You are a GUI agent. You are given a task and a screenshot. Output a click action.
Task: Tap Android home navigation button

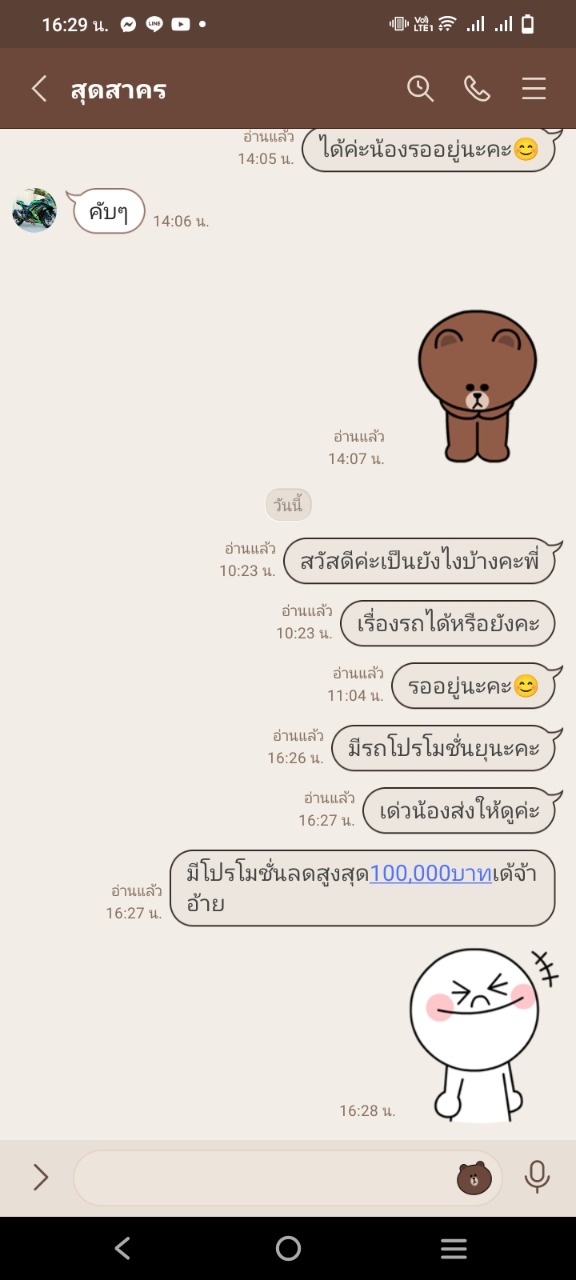(288, 1248)
